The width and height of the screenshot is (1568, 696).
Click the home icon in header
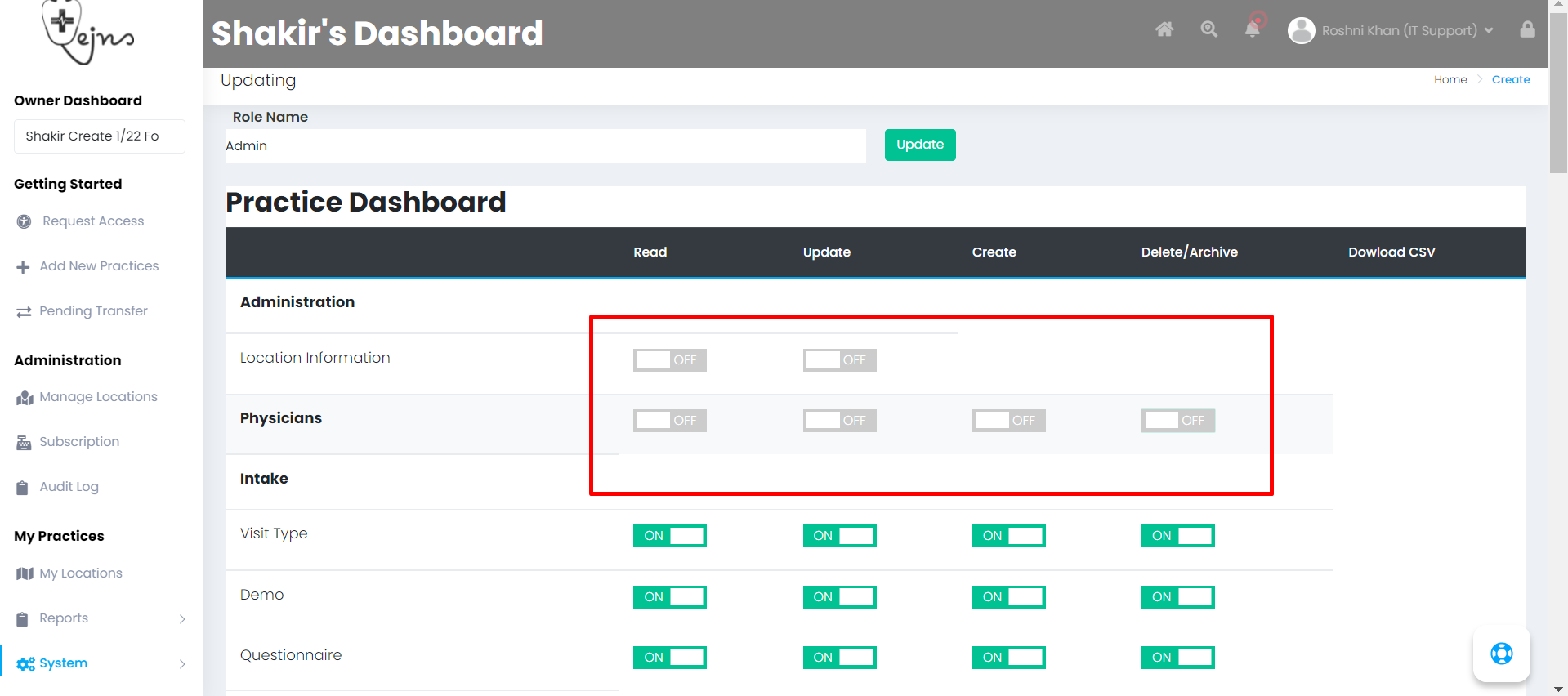click(x=1164, y=29)
